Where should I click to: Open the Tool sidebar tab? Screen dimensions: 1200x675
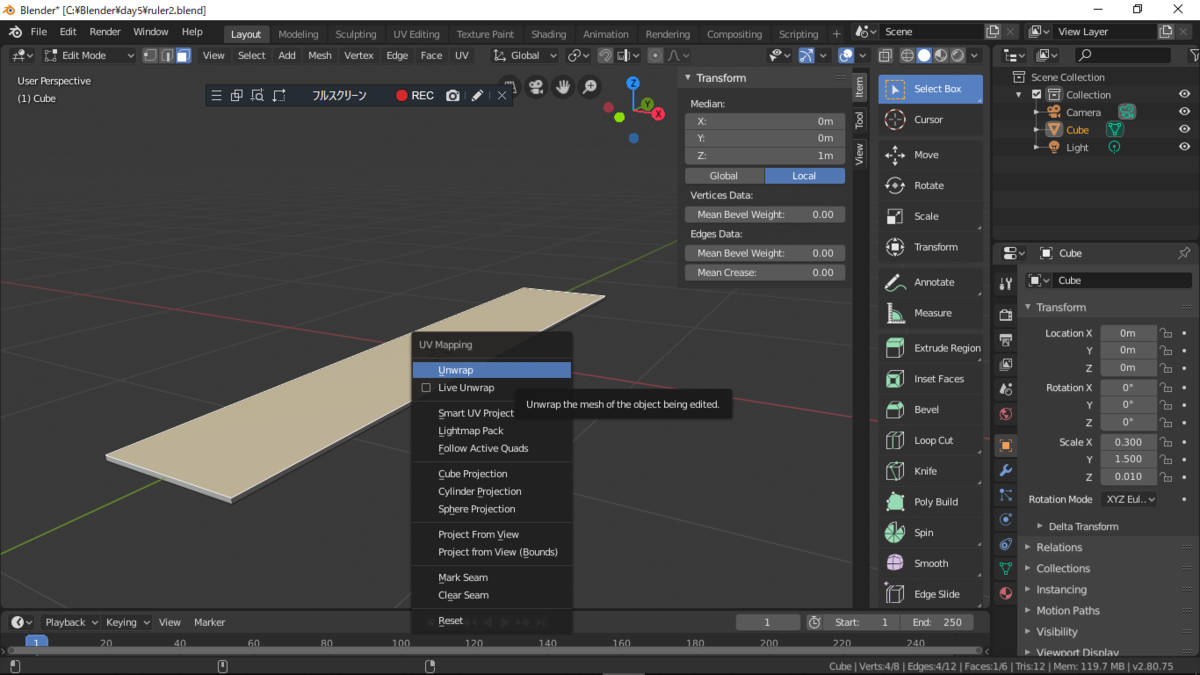click(x=859, y=120)
